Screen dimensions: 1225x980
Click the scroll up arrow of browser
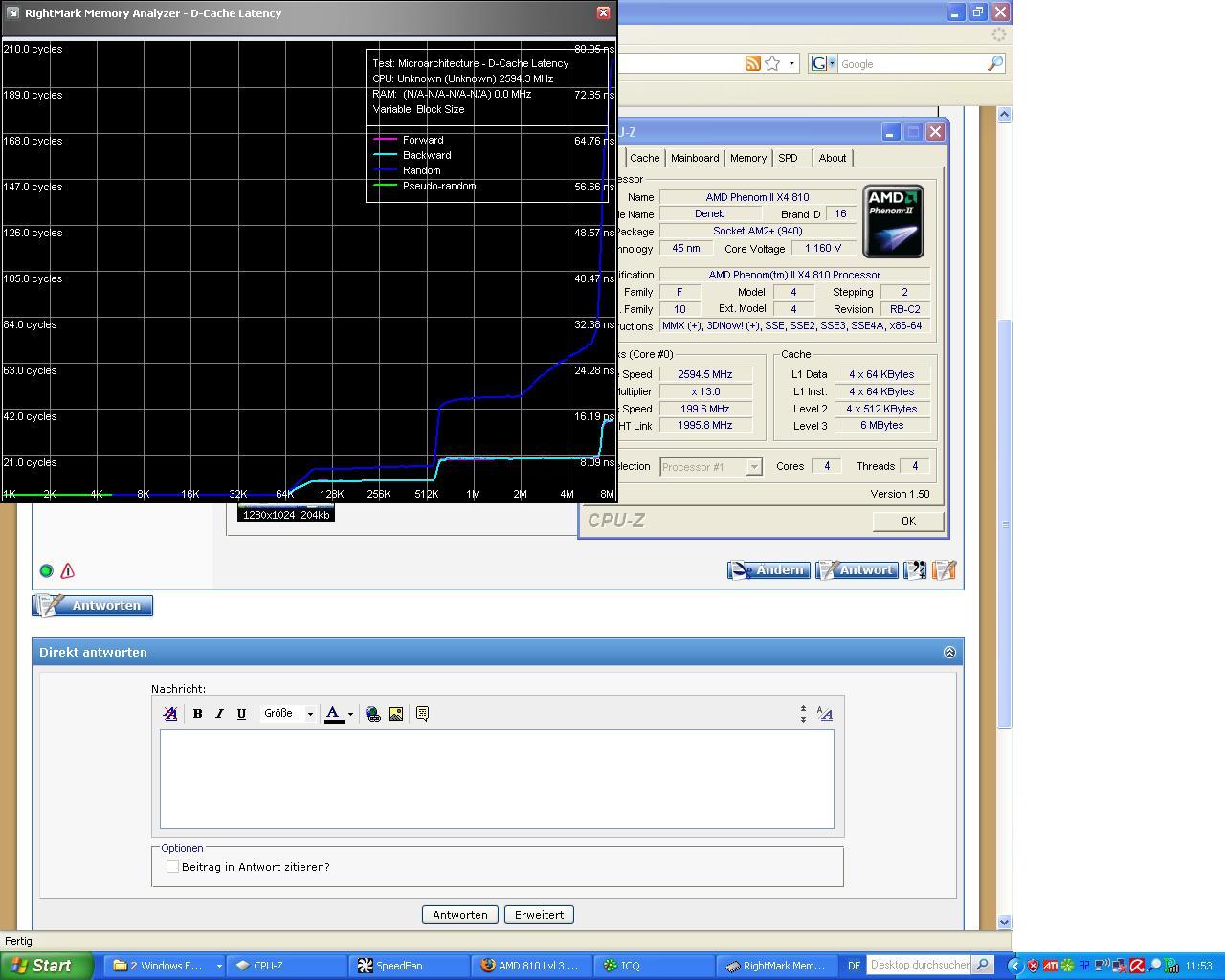coord(1004,114)
